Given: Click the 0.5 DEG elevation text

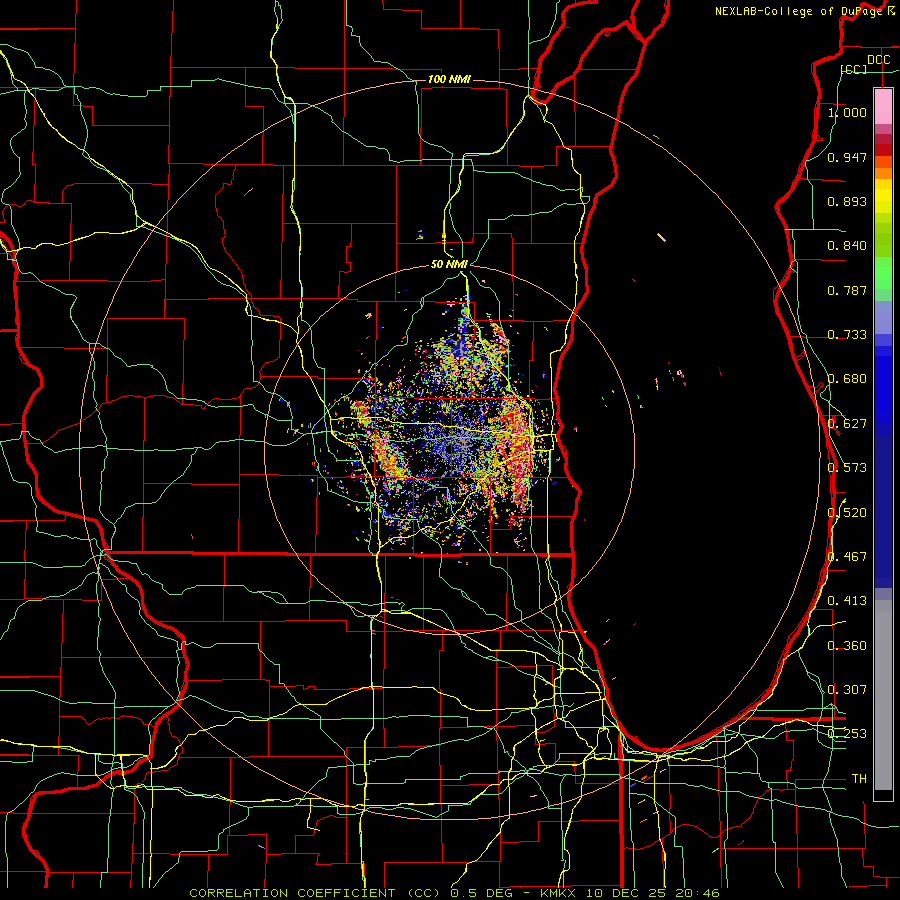Looking at the screenshot, I should pos(481,893).
